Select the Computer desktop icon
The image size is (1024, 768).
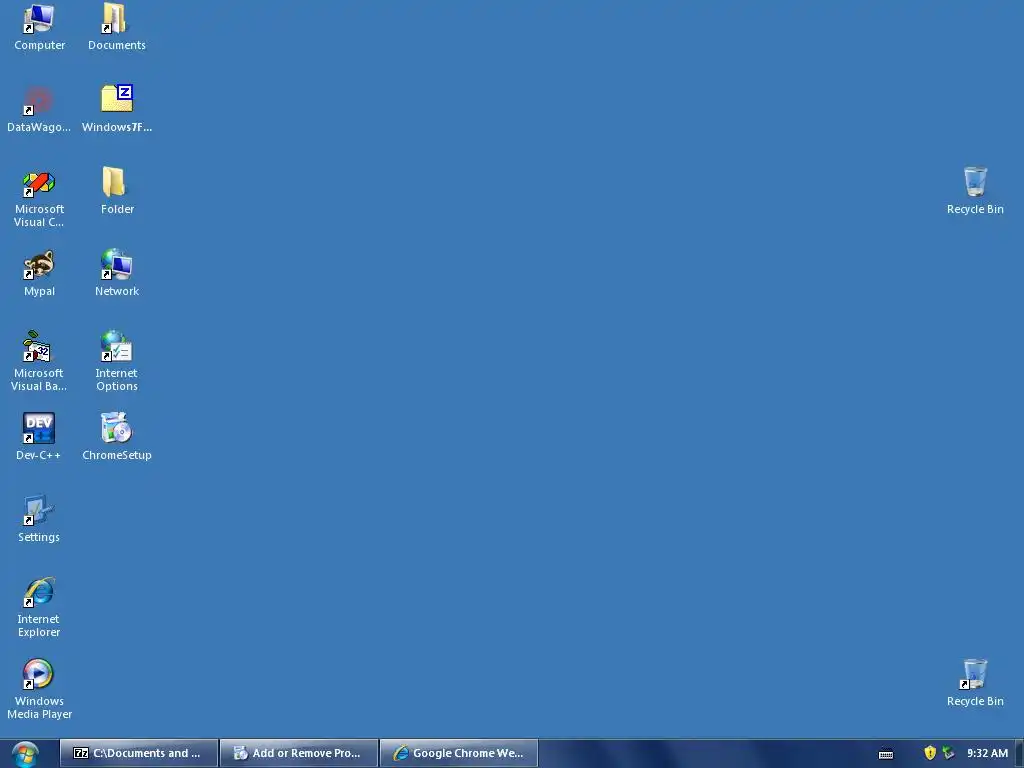coord(39,27)
